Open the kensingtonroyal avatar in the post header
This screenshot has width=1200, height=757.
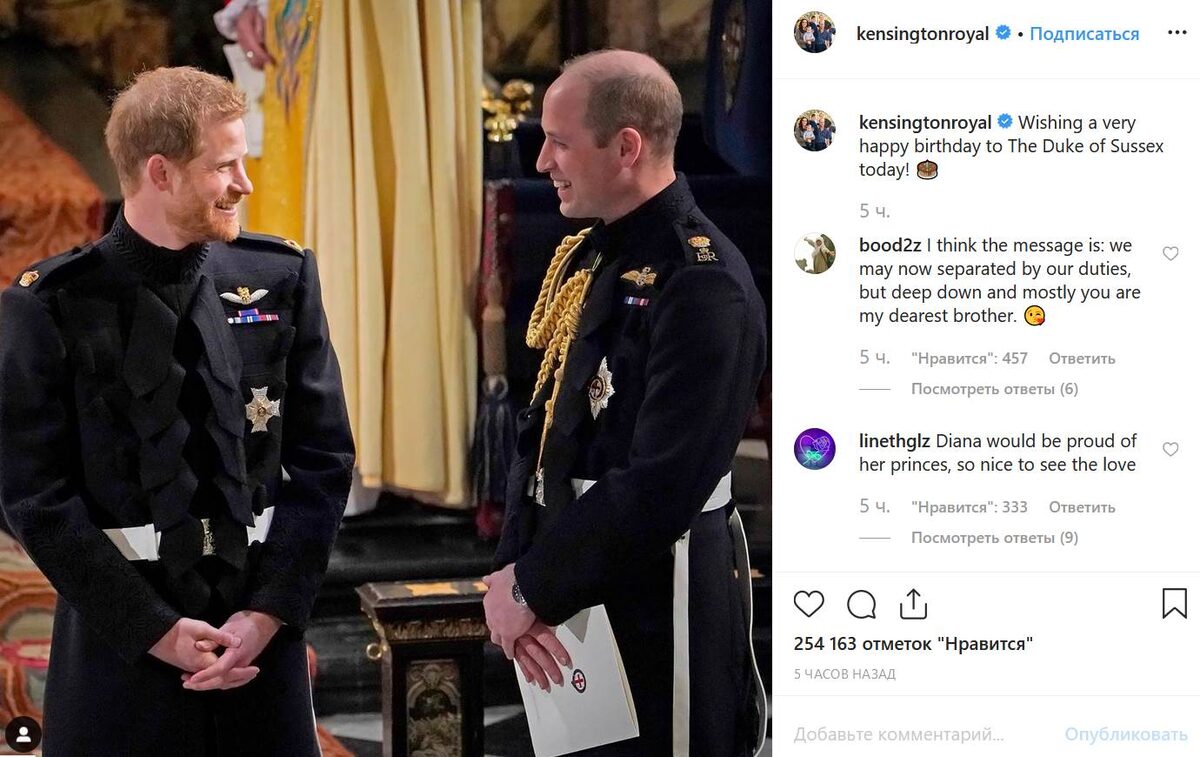pos(814,33)
